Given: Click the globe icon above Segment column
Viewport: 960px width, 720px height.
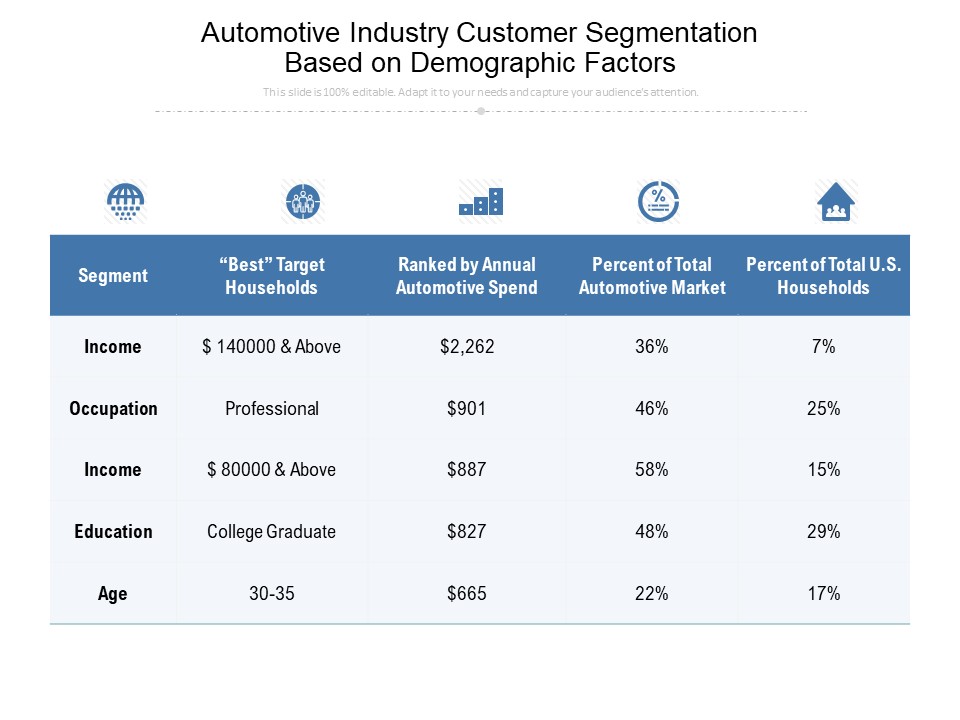Looking at the screenshot, I should (x=126, y=201).
